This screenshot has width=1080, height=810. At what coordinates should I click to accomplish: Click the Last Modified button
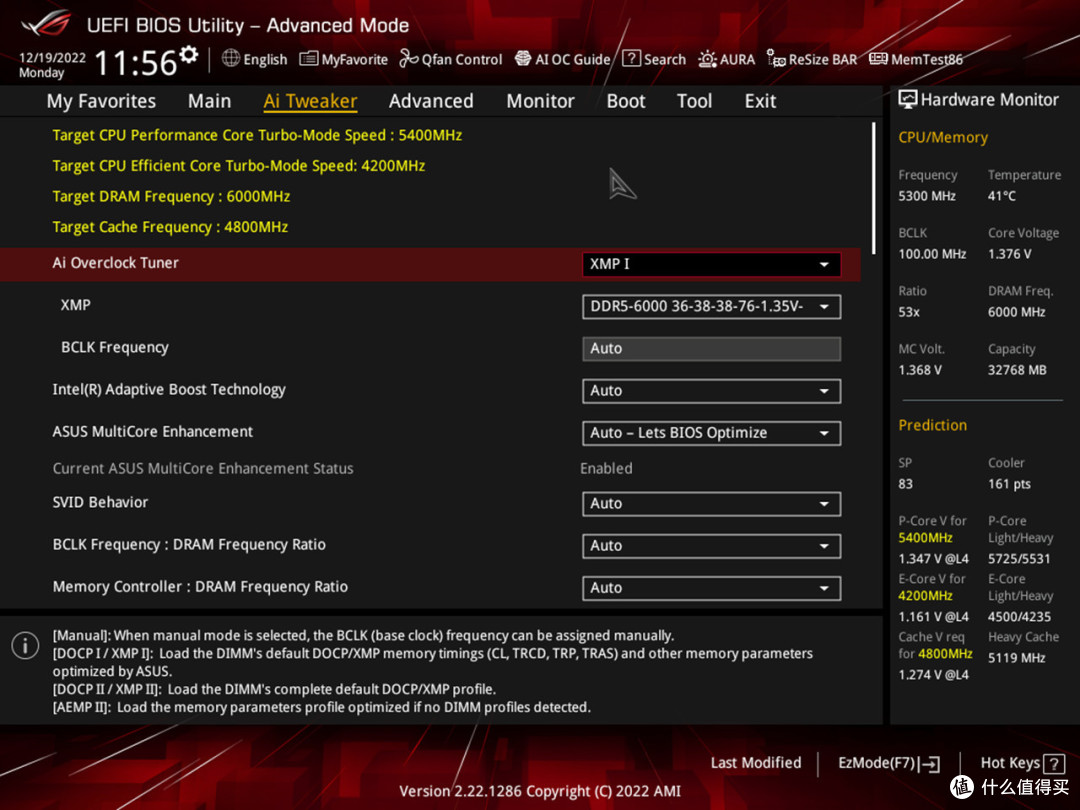[x=756, y=763]
